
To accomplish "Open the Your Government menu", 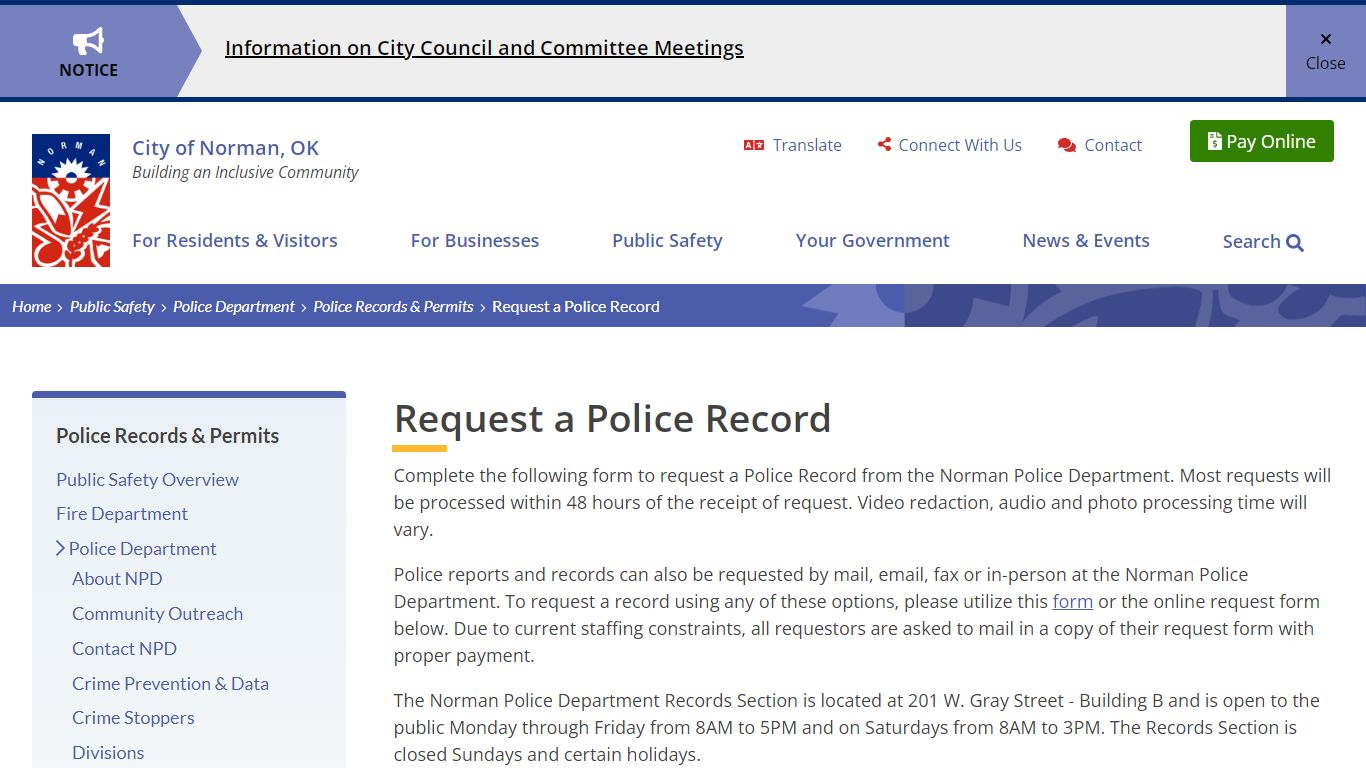I will click(873, 240).
